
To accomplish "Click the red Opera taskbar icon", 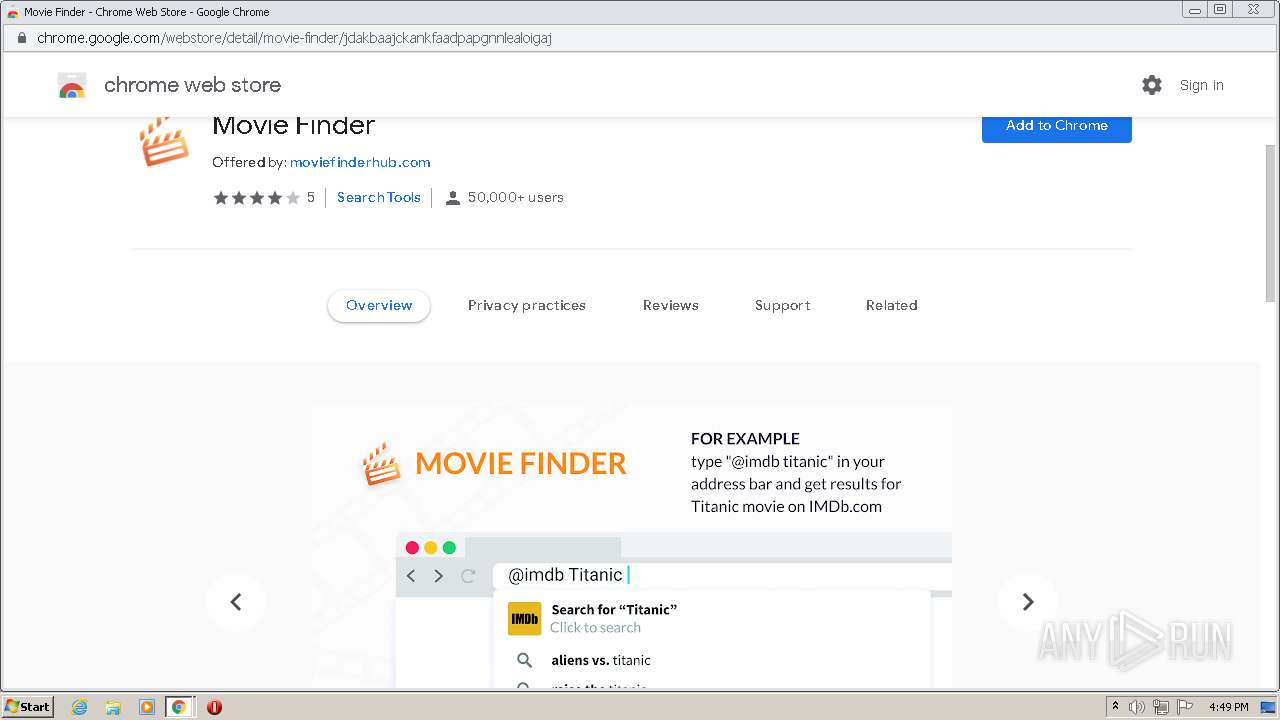I will point(214,707).
